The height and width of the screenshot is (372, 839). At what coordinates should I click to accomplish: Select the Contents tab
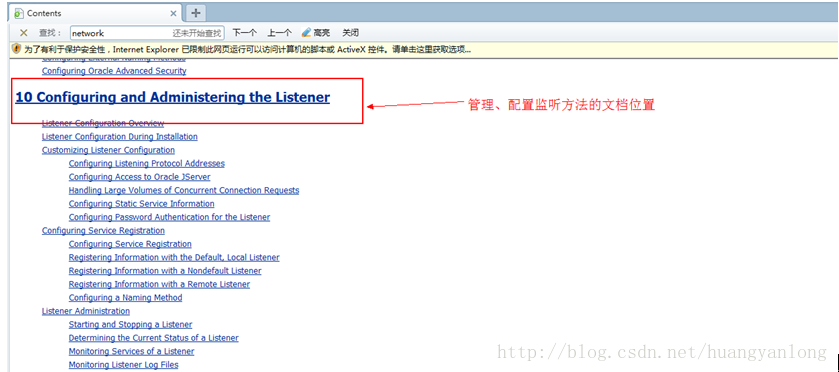pyautogui.click(x=95, y=13)
